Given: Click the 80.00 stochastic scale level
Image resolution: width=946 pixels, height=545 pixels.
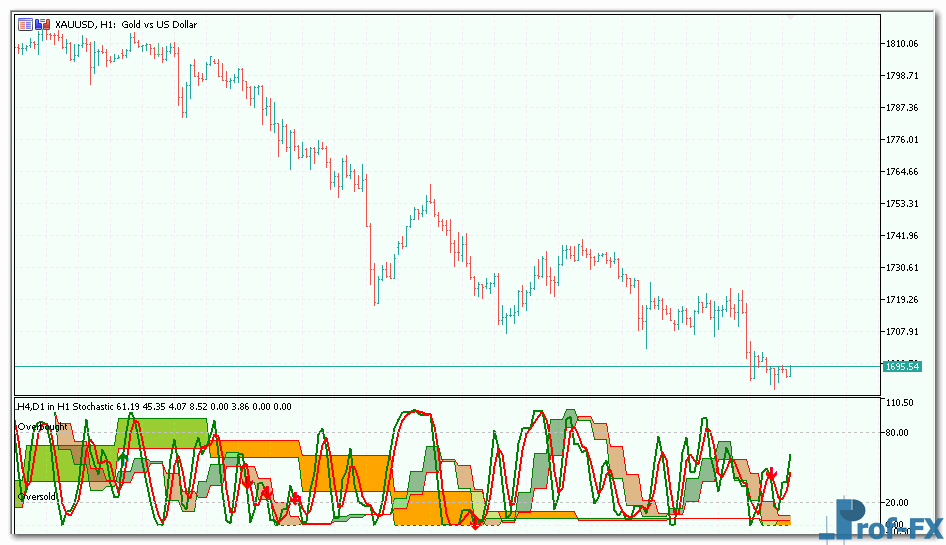Looking at the screenshot, I should click(x=900, y=433).
